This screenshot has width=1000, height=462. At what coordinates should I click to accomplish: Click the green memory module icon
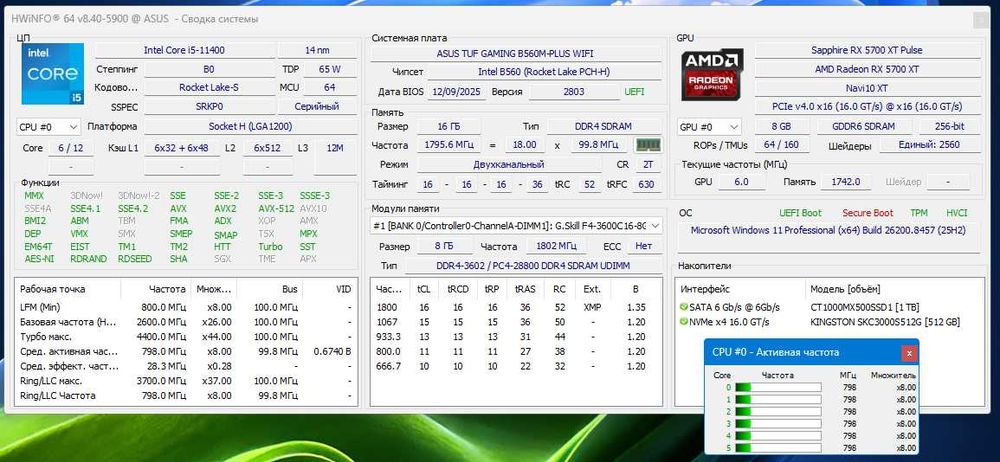[x=648, y=145]
